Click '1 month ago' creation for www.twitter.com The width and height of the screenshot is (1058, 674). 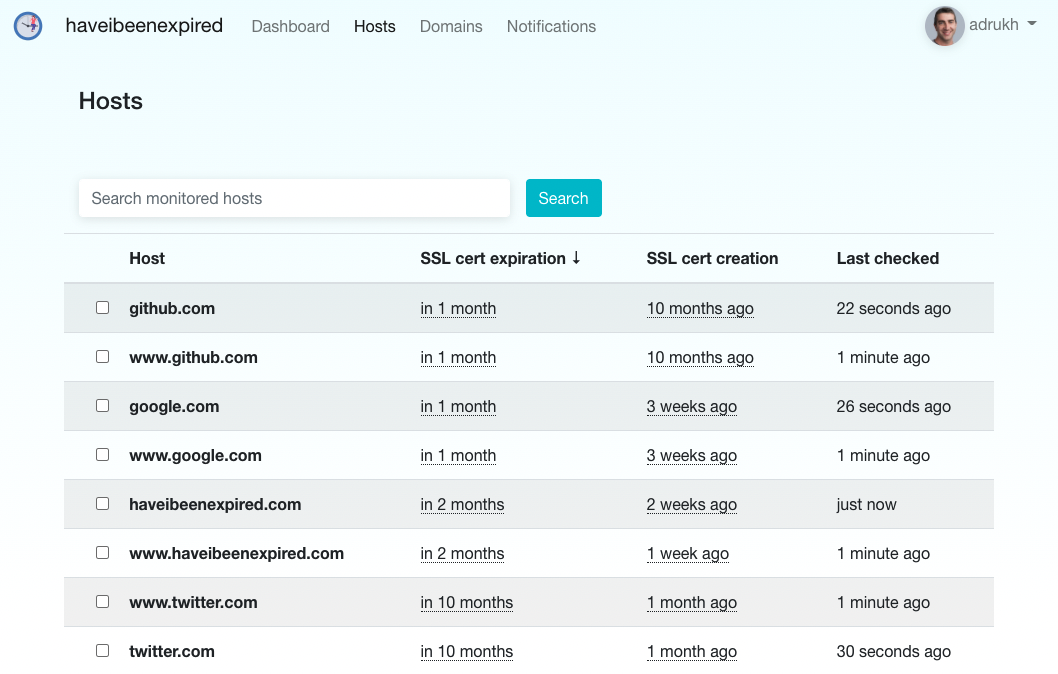(692, 602)
